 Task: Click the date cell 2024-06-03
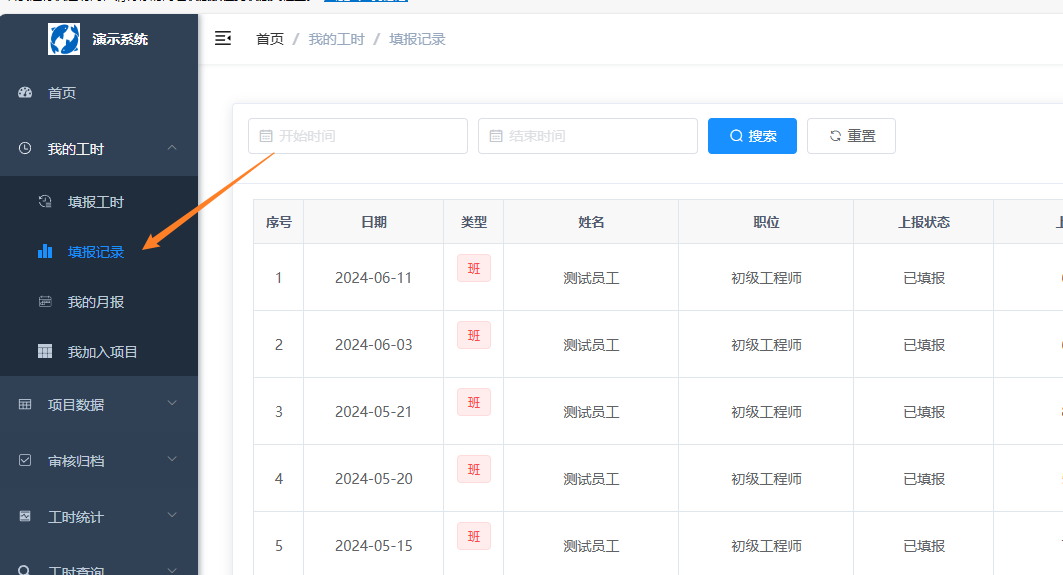(x=374, y=345)
